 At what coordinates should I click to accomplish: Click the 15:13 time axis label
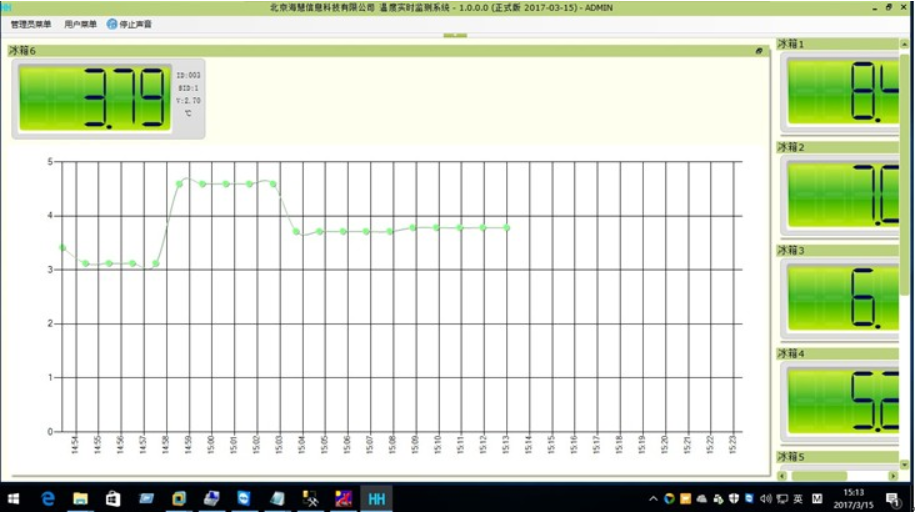[506, 444]
